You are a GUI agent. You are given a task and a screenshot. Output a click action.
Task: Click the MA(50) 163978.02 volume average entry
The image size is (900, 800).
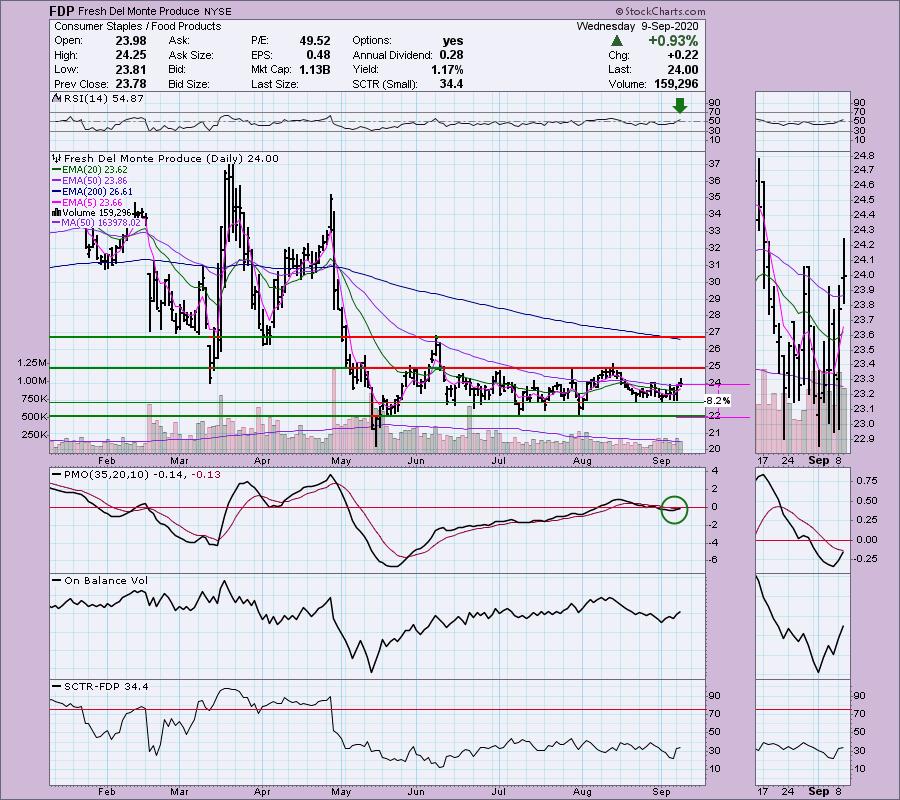[x=101, y=223]
